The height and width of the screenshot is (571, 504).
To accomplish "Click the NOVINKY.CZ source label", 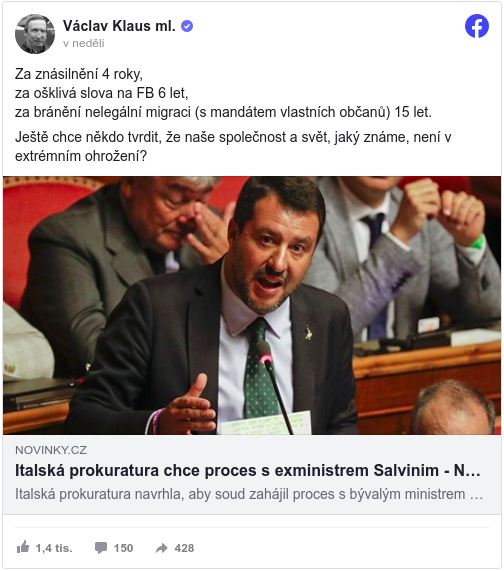I will (51, 450).
